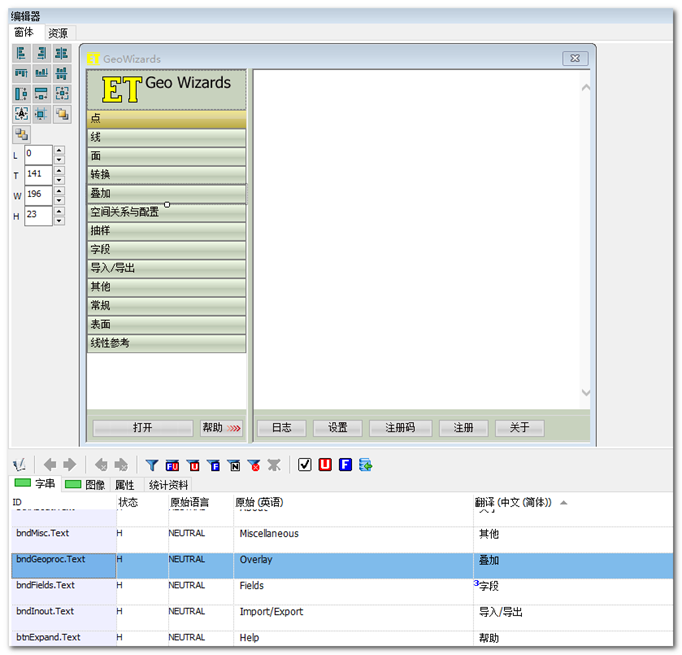
Task: Click the grey previous arrow icon
Action: 50,465
